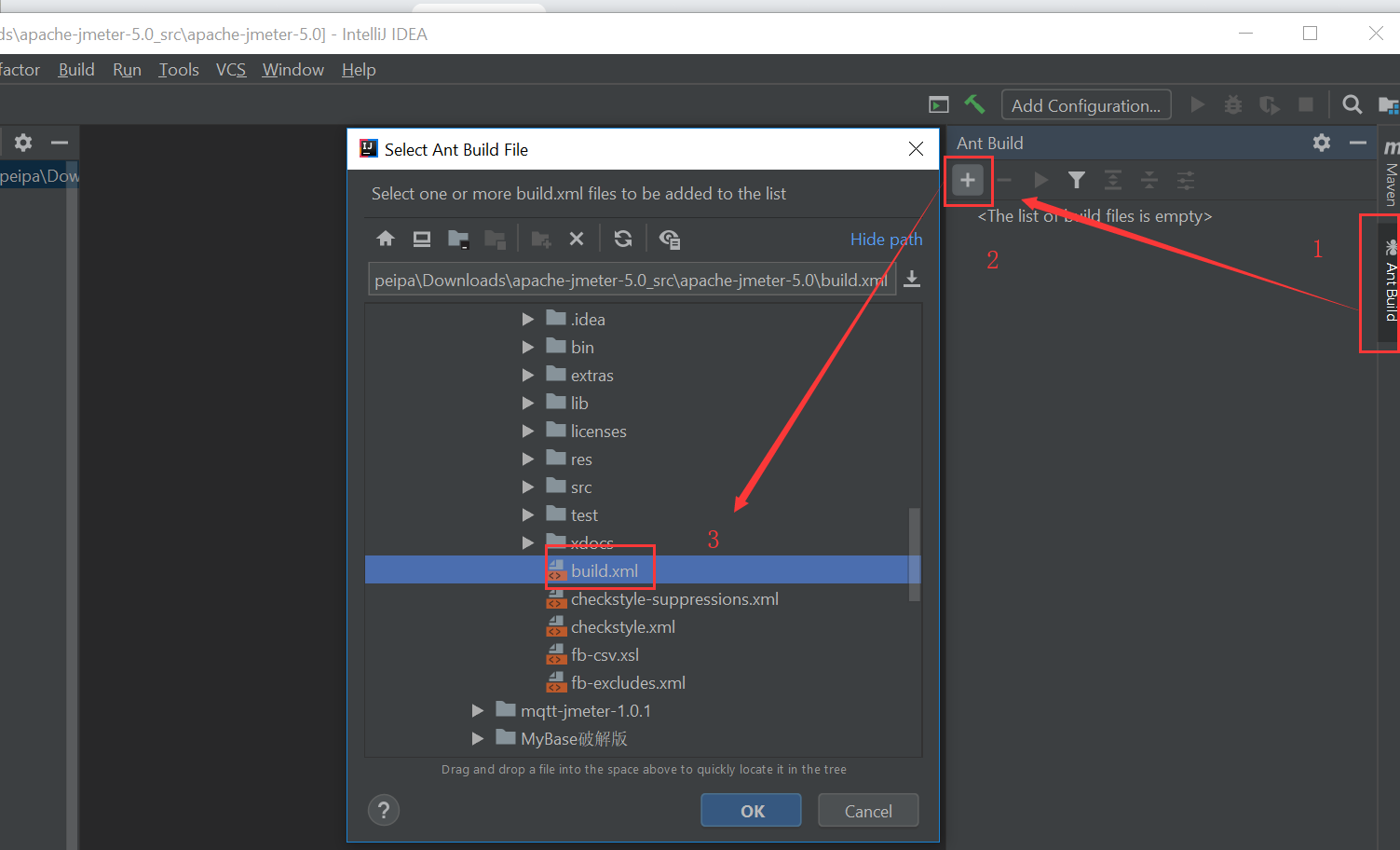Viewport: 1400px width, 850px height.
Task: Hide the Ant Build panel with minimize dash
Action: [x=1358, y=143]
